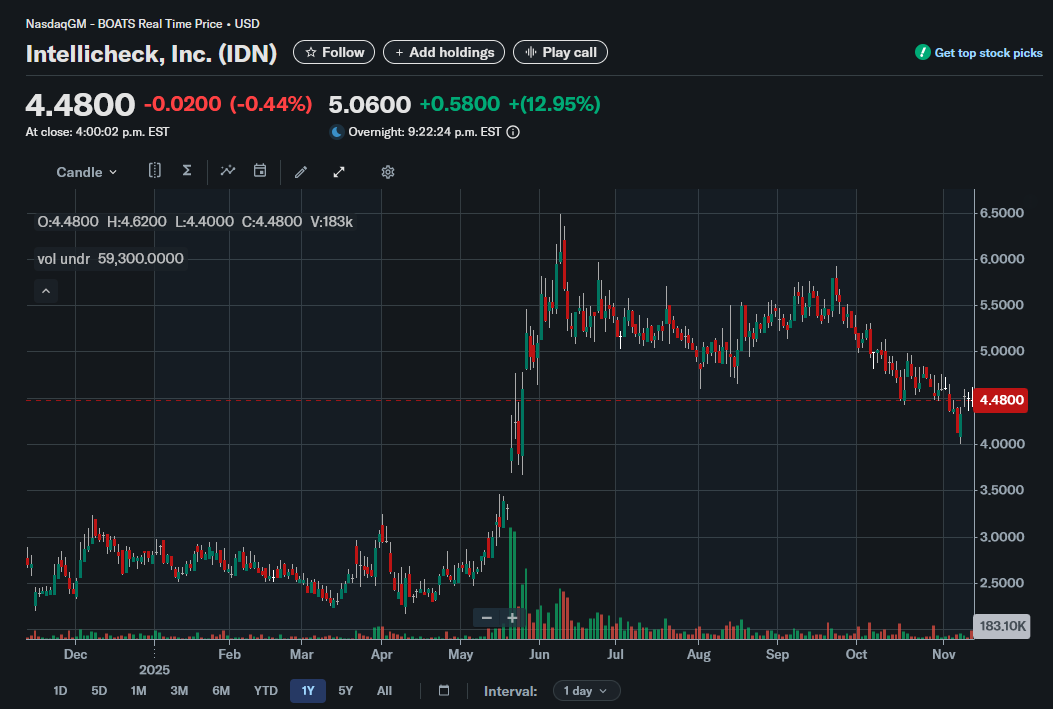Click the 183.10K volume label
The width and height of the screenshot is (1053, 709).
coord(1001,626)
